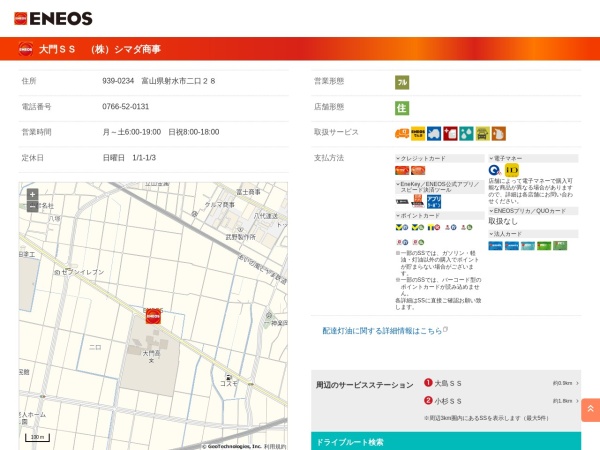Click the 日曜日 1/1-1/3 holiday text
The height and width of the screenshot is (450, 600).
click(129, 158)
